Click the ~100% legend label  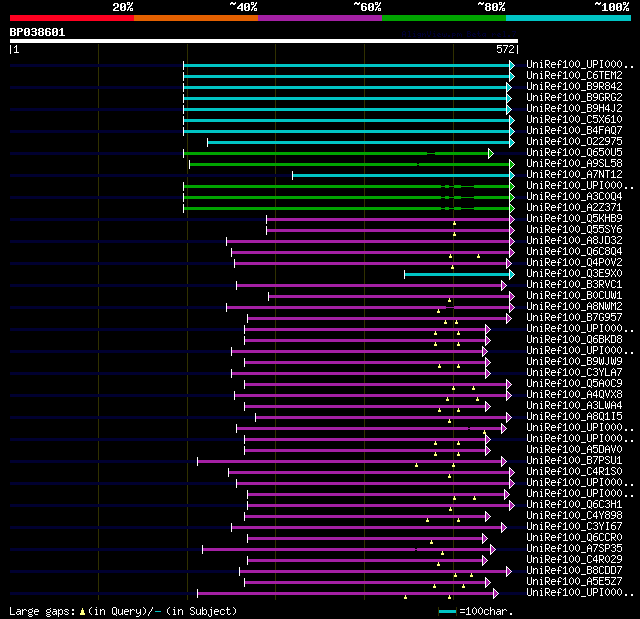611,7
